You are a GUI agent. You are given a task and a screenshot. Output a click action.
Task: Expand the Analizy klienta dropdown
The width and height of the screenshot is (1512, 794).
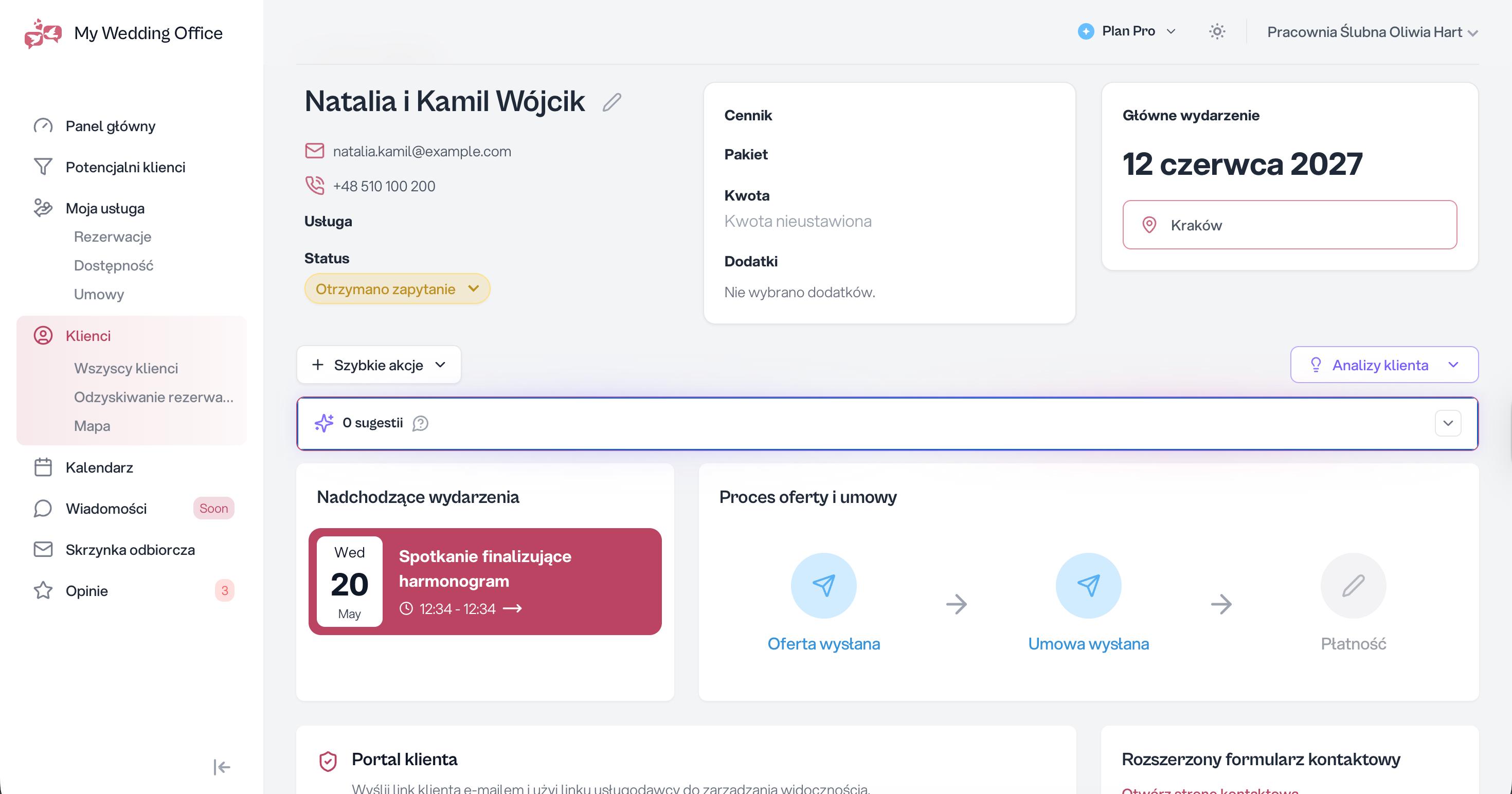[x=1384, y=365]
